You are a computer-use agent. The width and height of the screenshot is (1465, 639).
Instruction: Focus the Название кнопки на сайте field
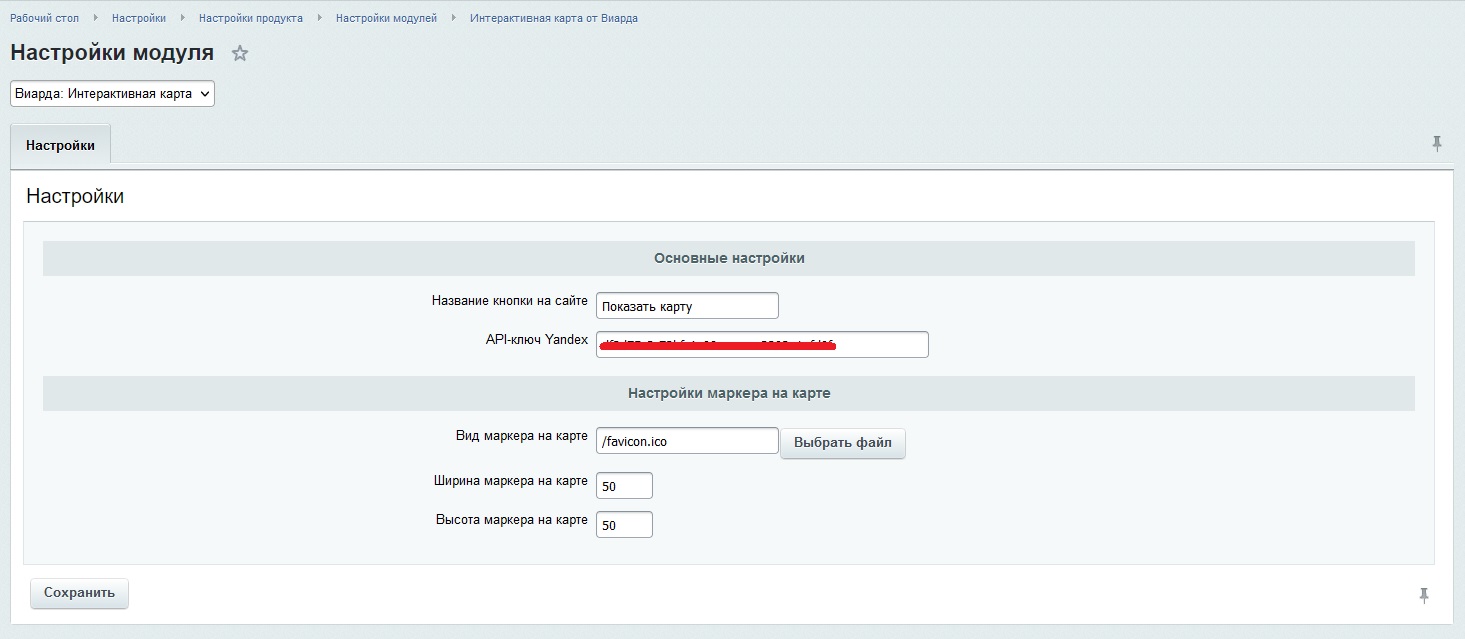687,306
